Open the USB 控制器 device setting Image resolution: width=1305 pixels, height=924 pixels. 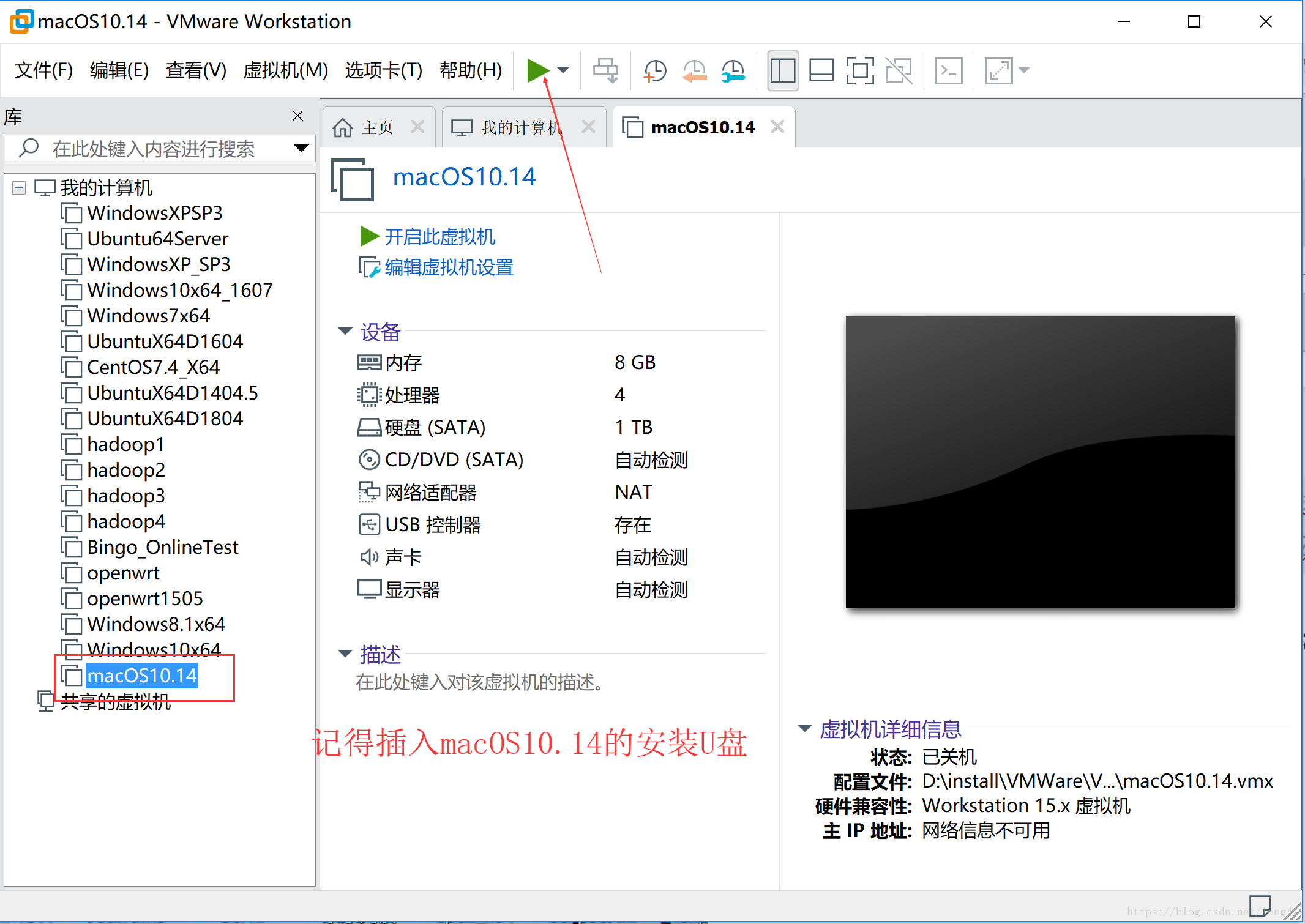pyautogui.click(x=419, y=524)
